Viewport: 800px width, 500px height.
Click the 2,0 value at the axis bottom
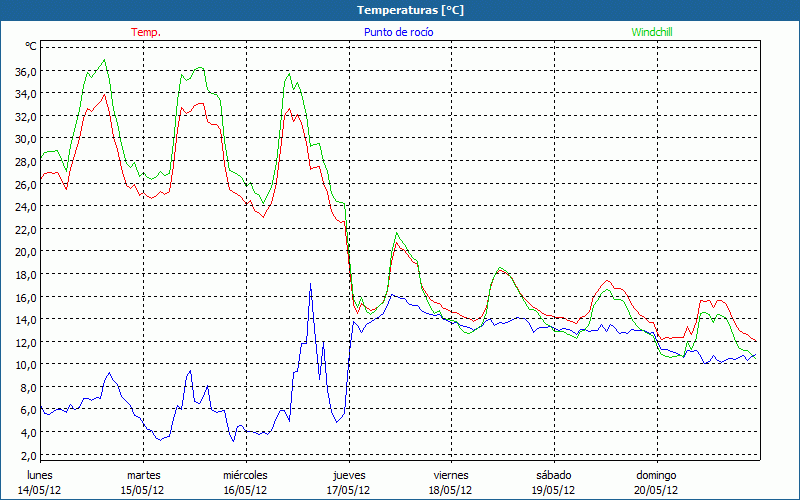[x=25, y=455]
